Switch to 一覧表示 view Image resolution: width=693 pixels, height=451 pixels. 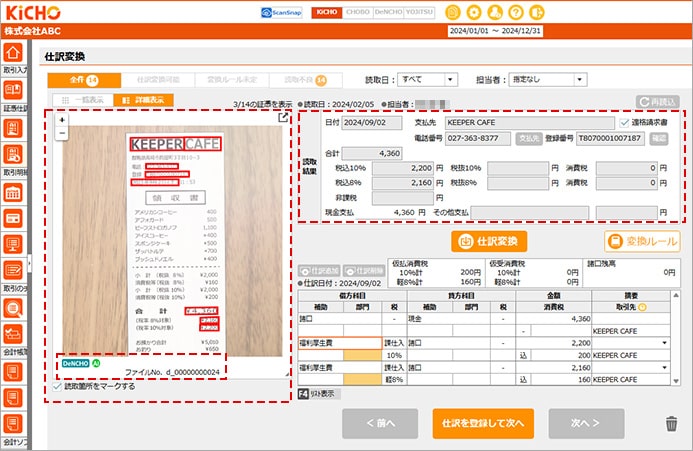click(83, 100)
